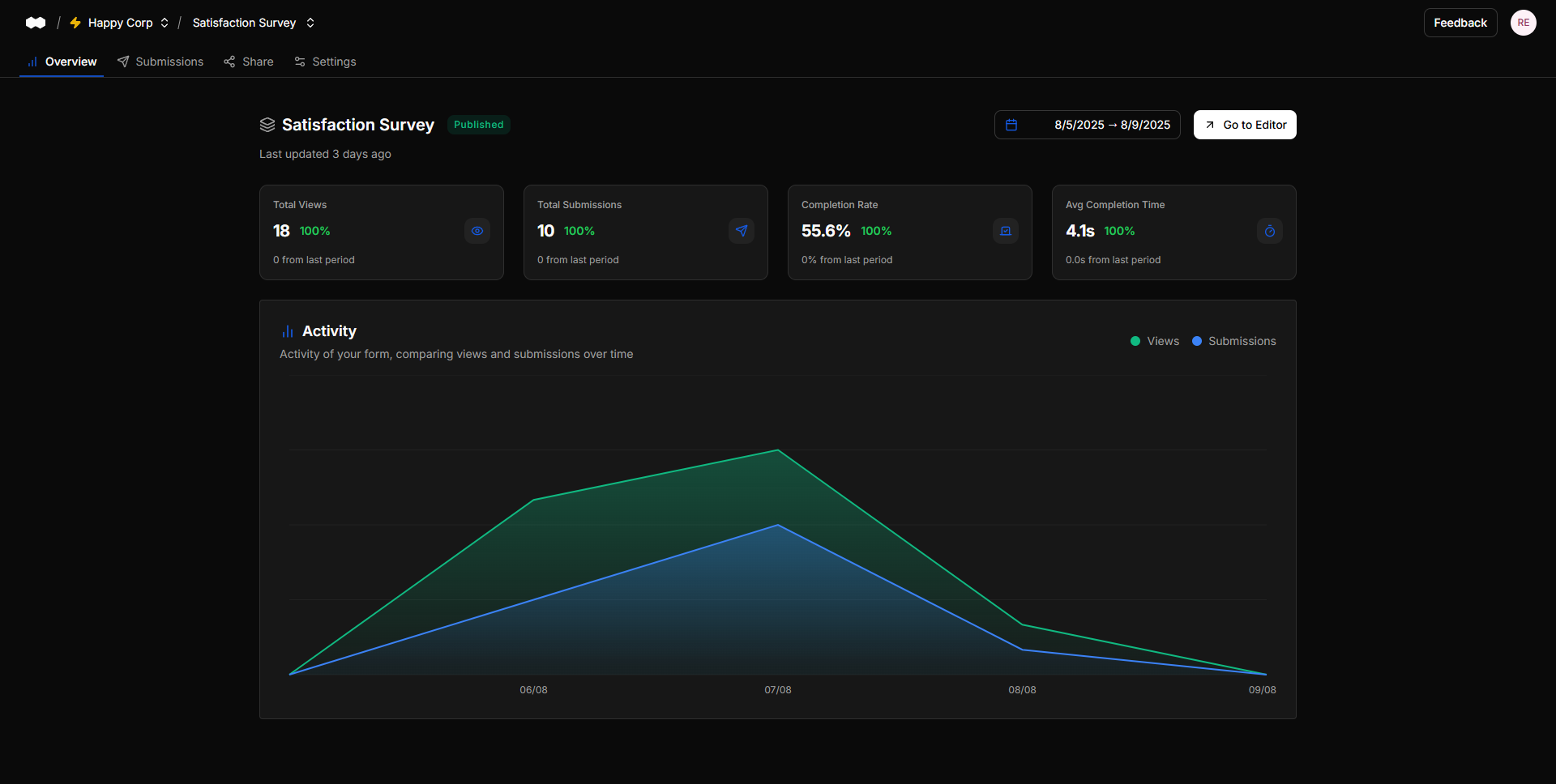The height and width of the screenshot is (784, 1556).
Task: Open the Satisfaction Survey form switcher
Action: pyautogui.click(x=310, y=23)
